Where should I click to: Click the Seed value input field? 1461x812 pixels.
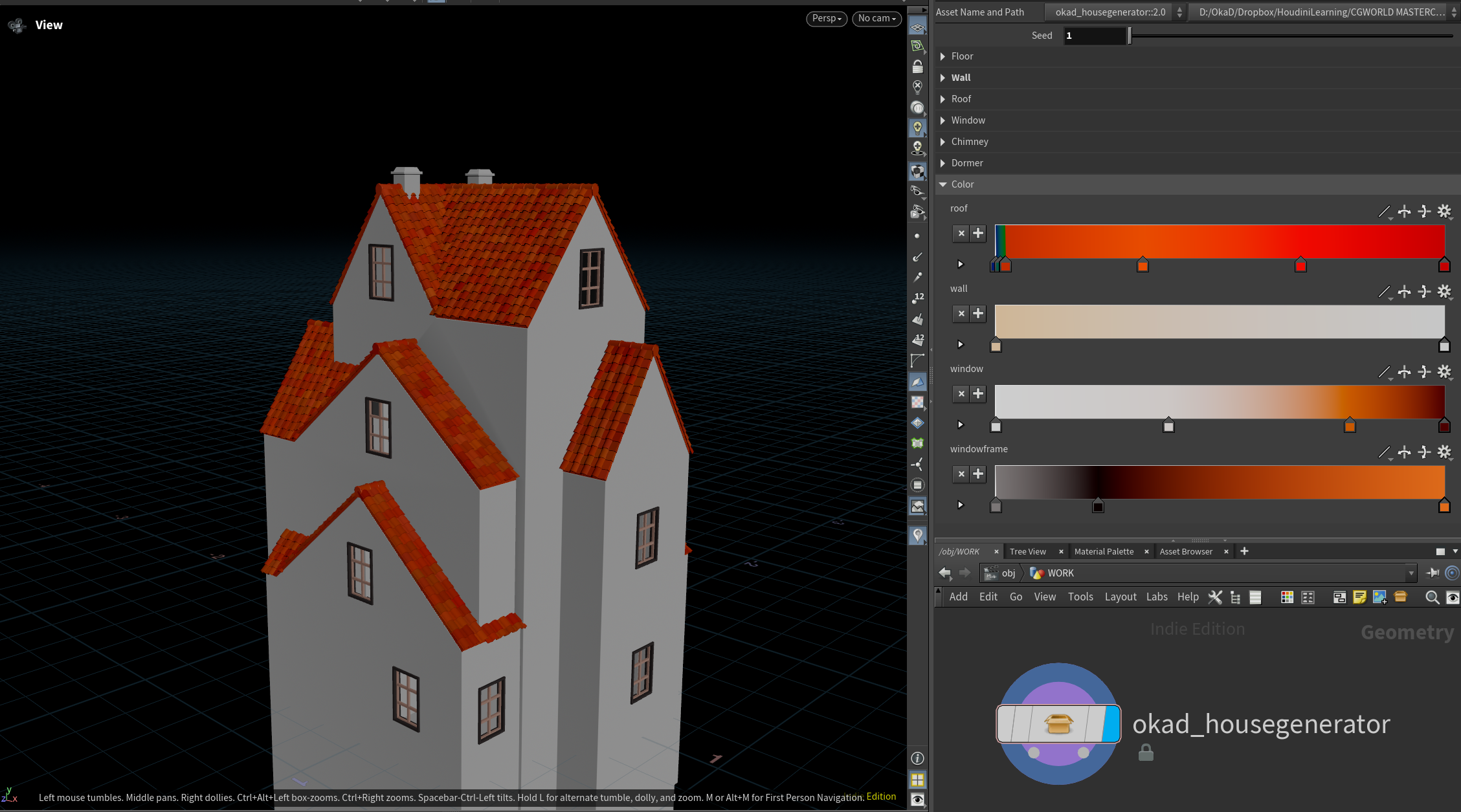pos(1094,36)
